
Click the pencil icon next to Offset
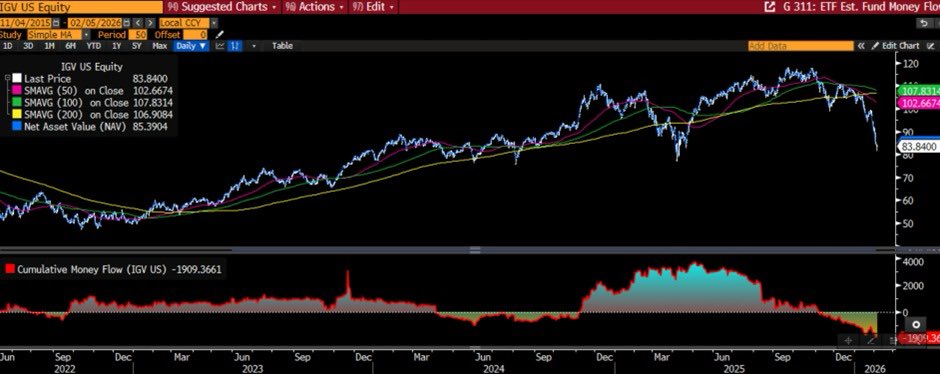click(x=220, y=35)
